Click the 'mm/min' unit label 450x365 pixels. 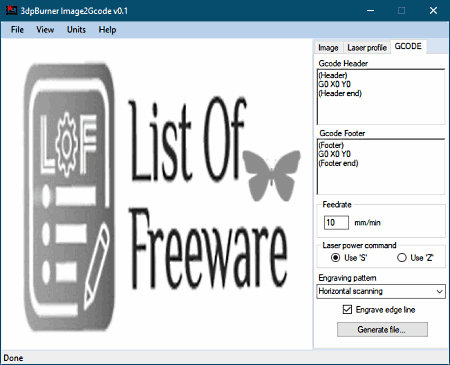click(x=367, y=223)
